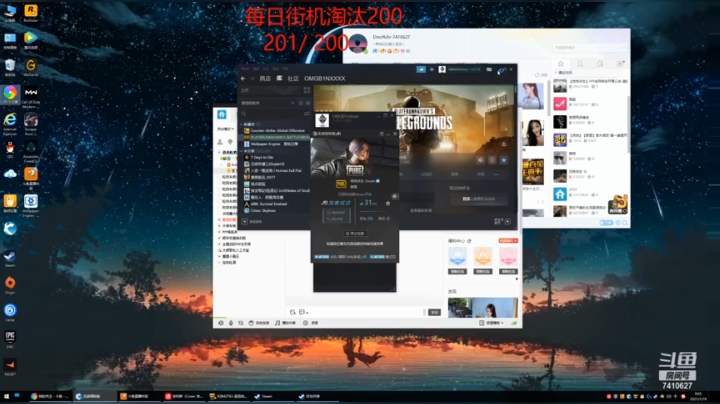Click the Windows Start button
The width and height of the screenshot is (720, 404).
(6, 396)
